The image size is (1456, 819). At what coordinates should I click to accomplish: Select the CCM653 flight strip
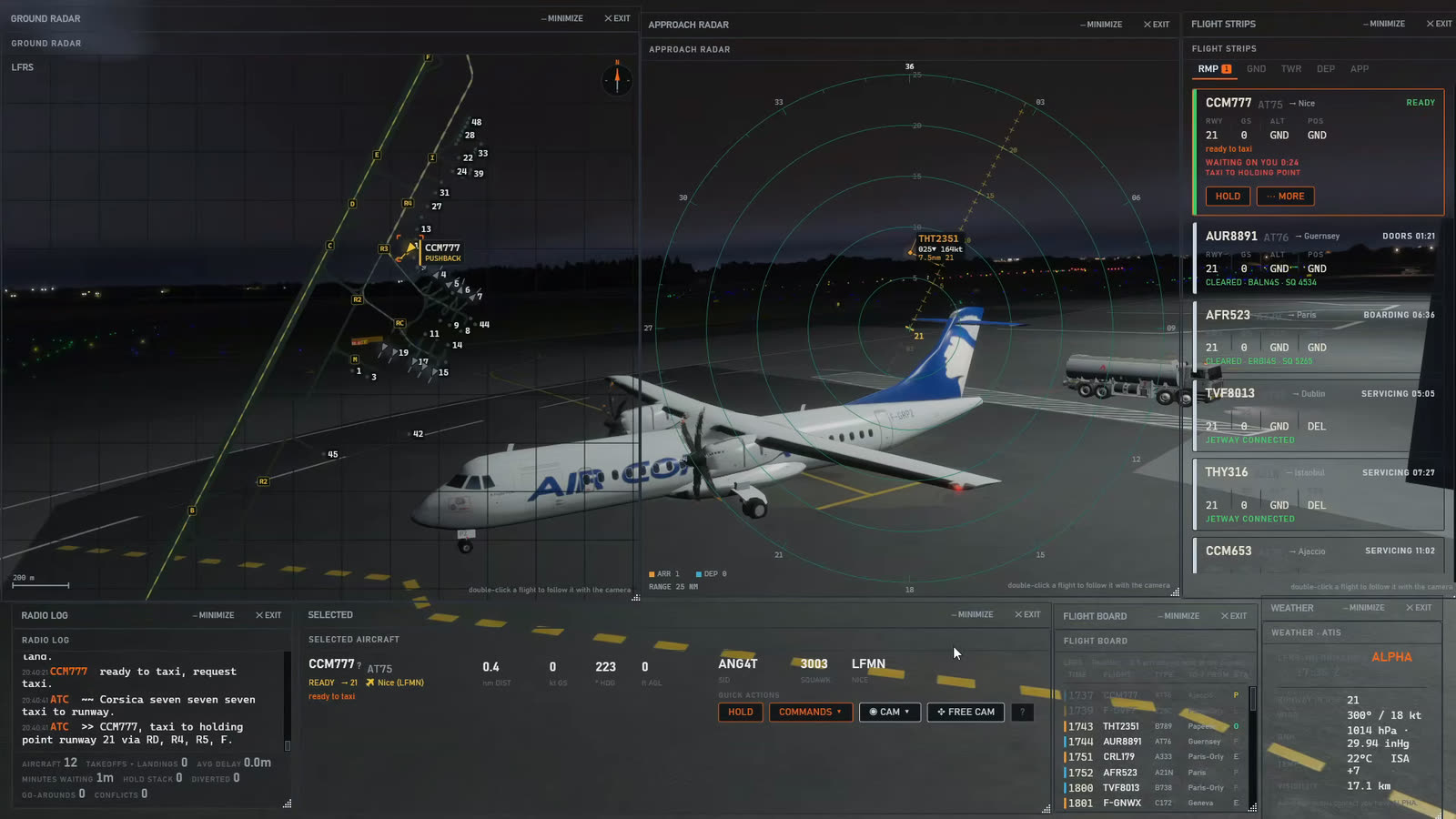coord(1319,555)
